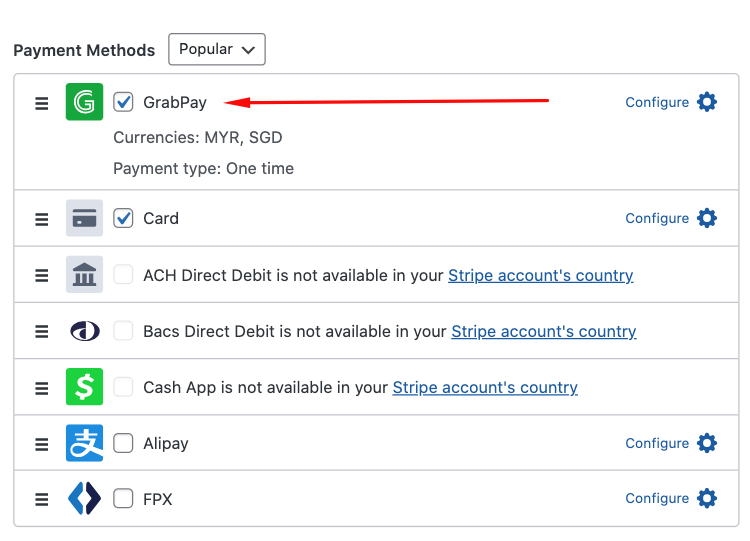Click the Bacs Direct Debit logo
The height and width of the screenshot is (541, 750).
tap(84, 331)
